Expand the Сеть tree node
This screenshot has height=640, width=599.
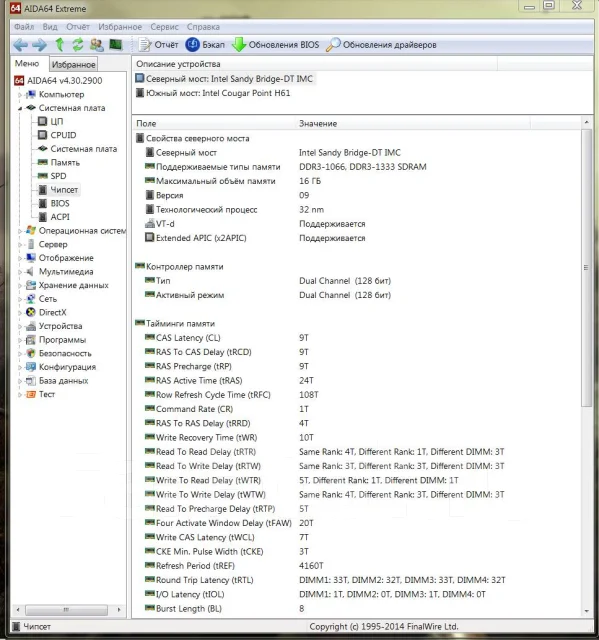click(x=19, y=299)
